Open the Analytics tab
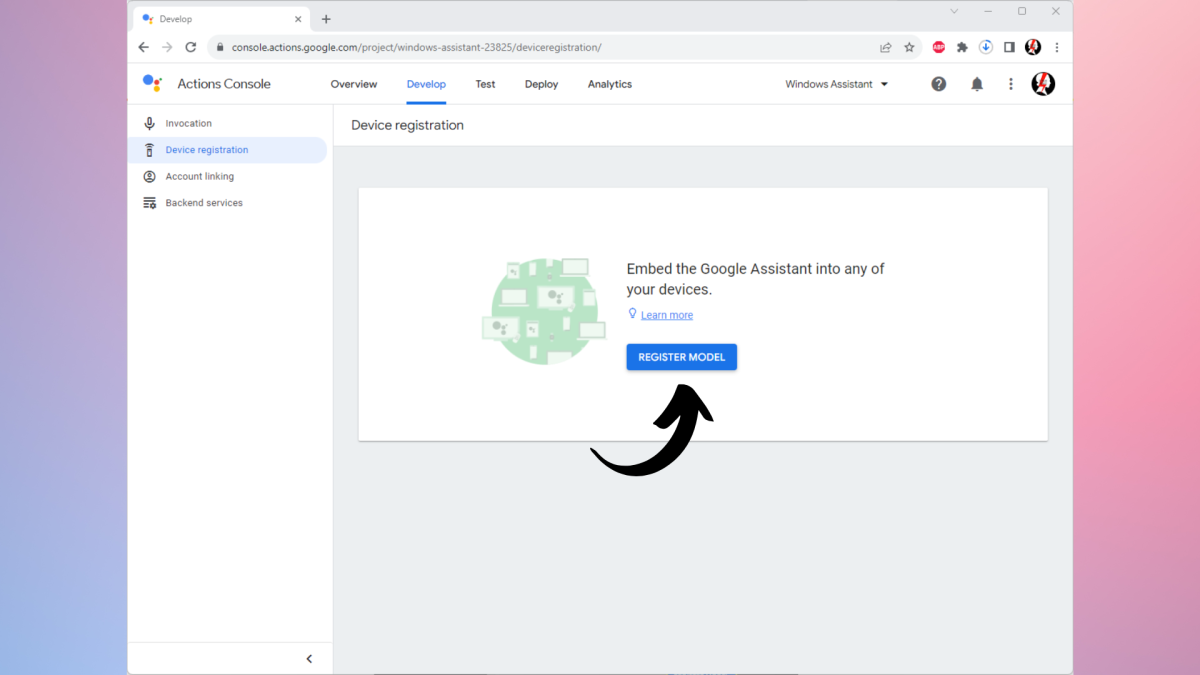Viewport: 1200px width, 675px height. (610, 84)
